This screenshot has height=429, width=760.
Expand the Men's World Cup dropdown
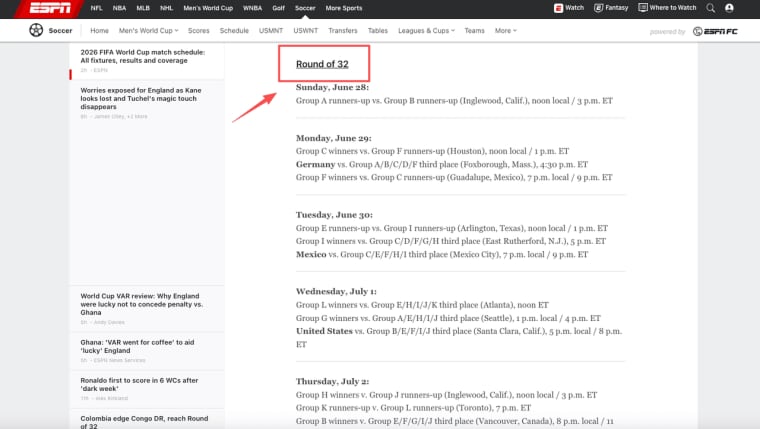point(149,31)
